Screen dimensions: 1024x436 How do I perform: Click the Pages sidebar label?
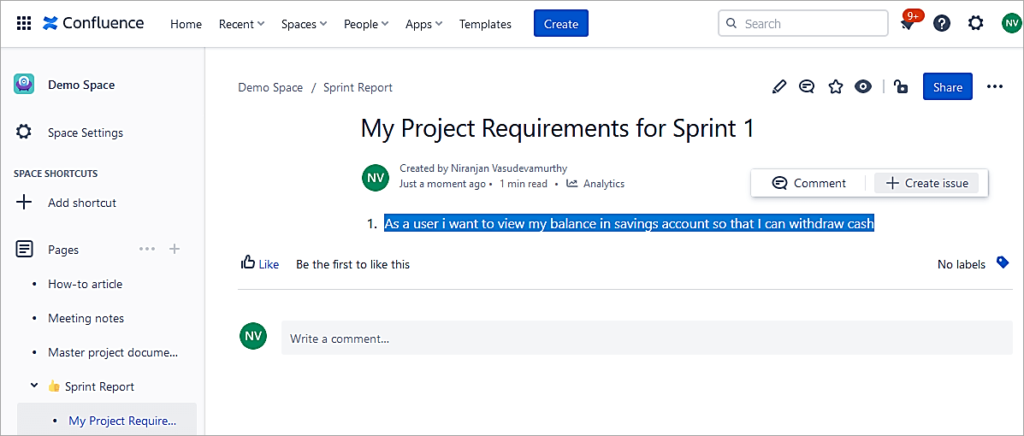click(63, 249)
